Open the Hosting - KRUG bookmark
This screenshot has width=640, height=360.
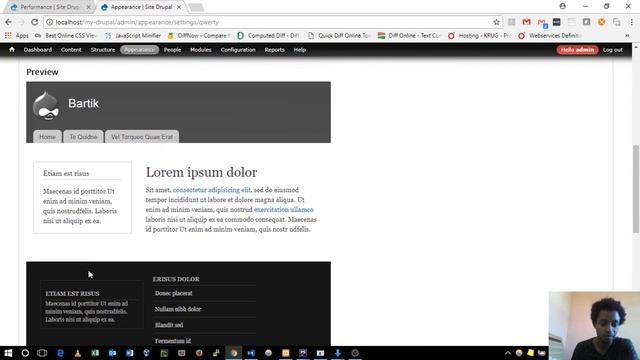click(x=480, y=36)
